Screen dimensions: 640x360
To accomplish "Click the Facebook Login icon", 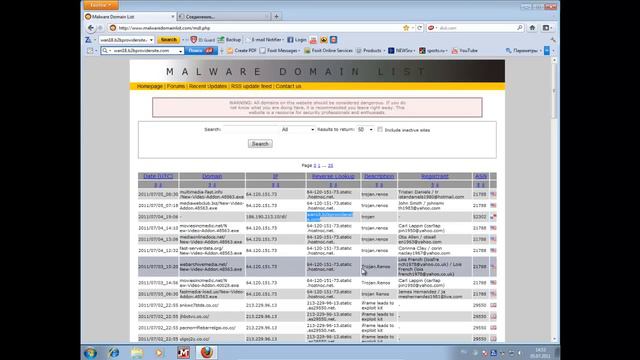I will (x=290, y=40).
